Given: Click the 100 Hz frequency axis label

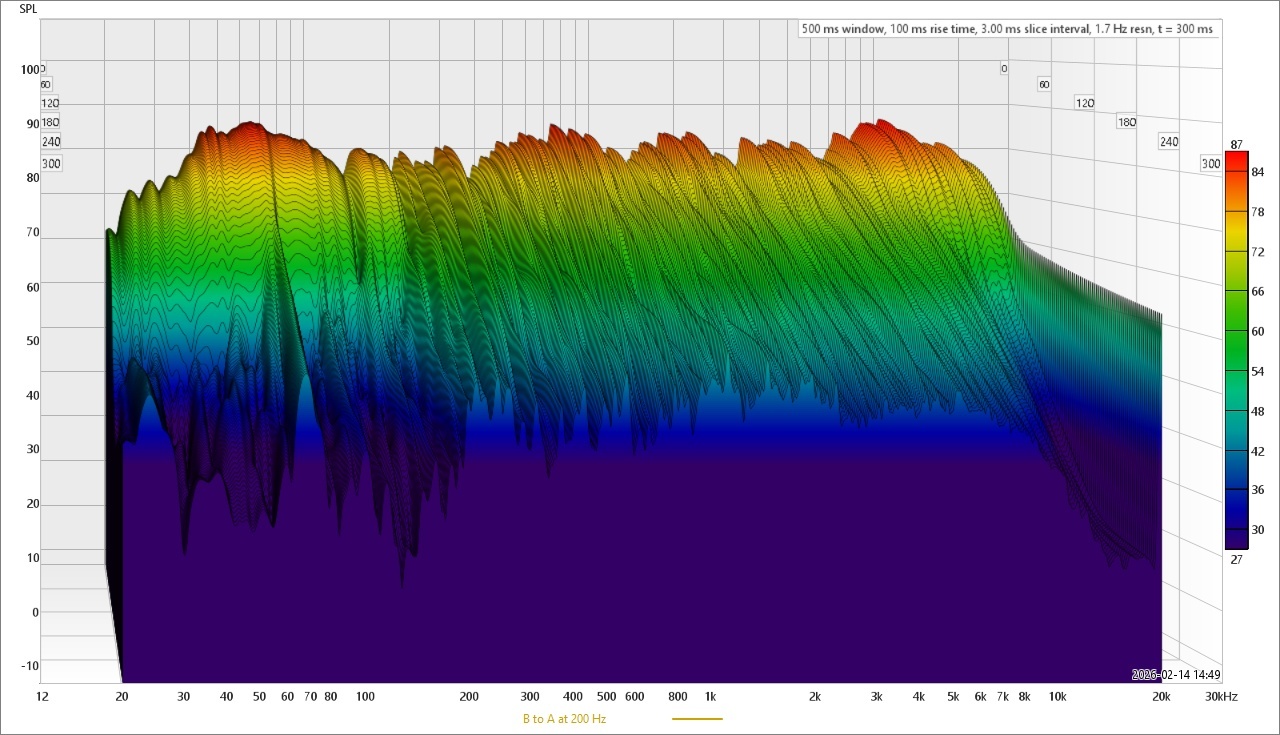Looking at the screenshot, I should [x=365, y=696].
